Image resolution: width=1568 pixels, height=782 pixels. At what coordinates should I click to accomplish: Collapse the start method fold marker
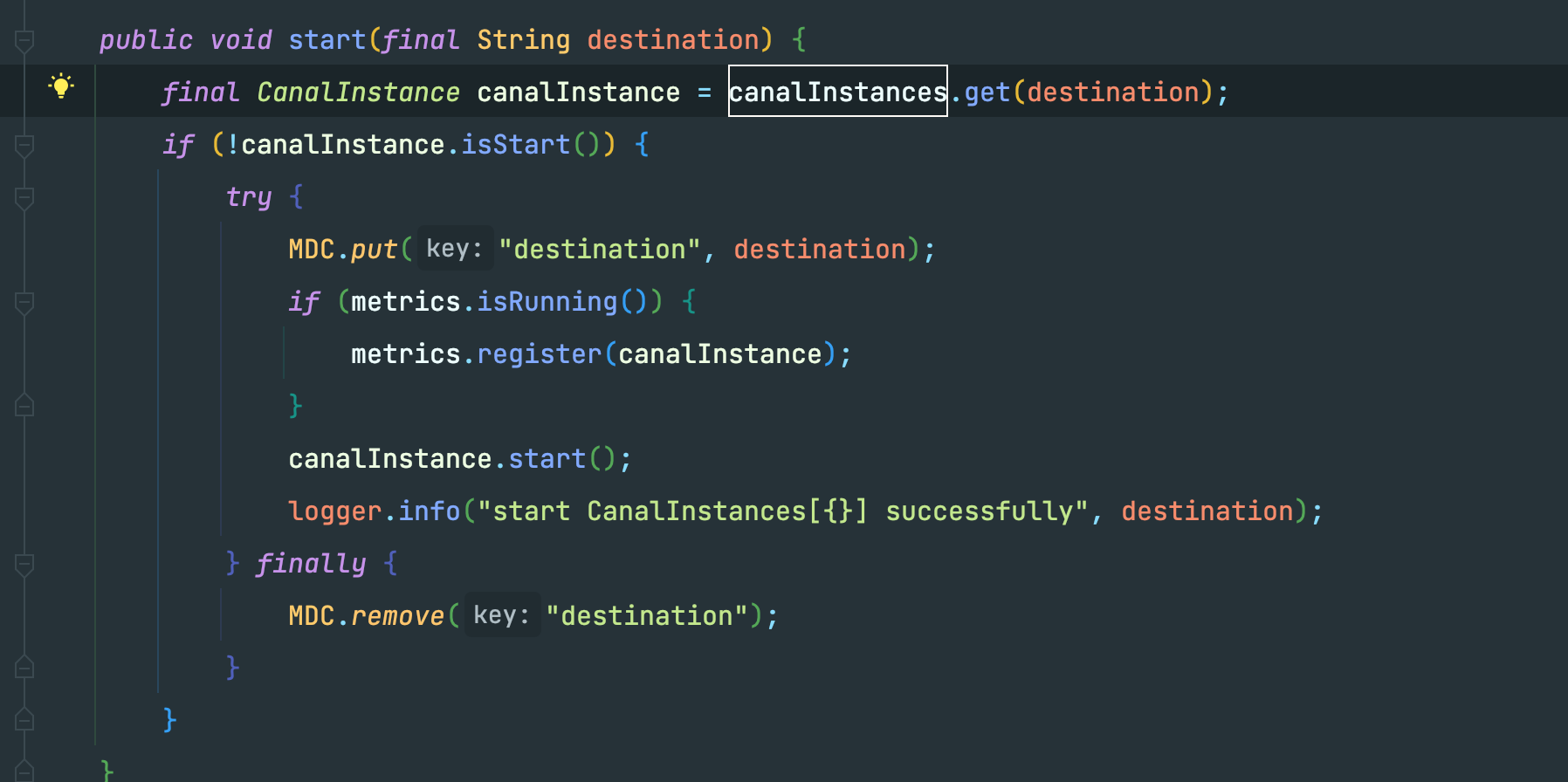[24, 40]
